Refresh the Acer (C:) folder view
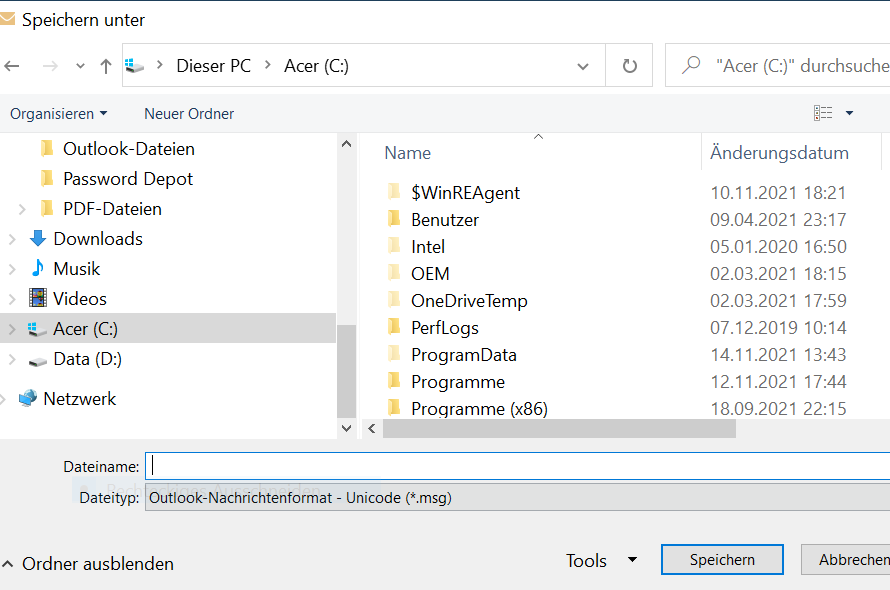 [x=630, y=66]
